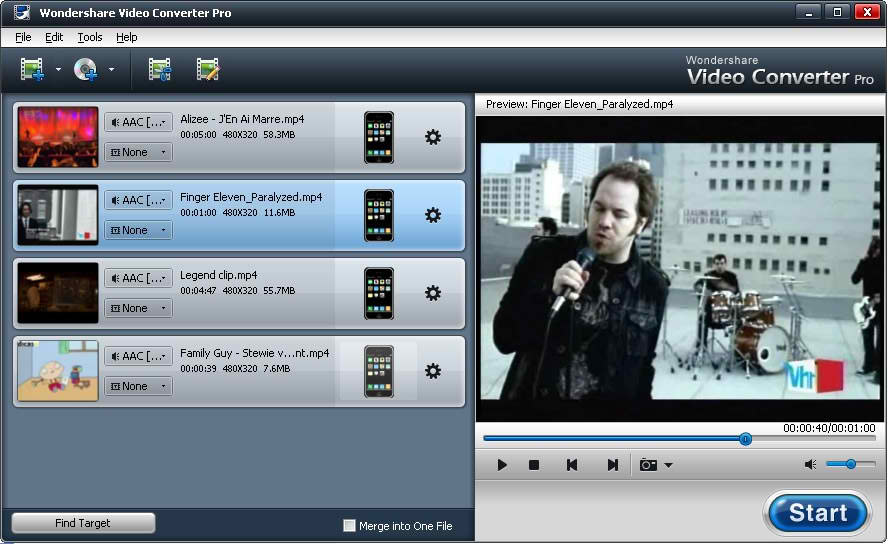Click the Add Video Files icon

(x=32, y=70)
